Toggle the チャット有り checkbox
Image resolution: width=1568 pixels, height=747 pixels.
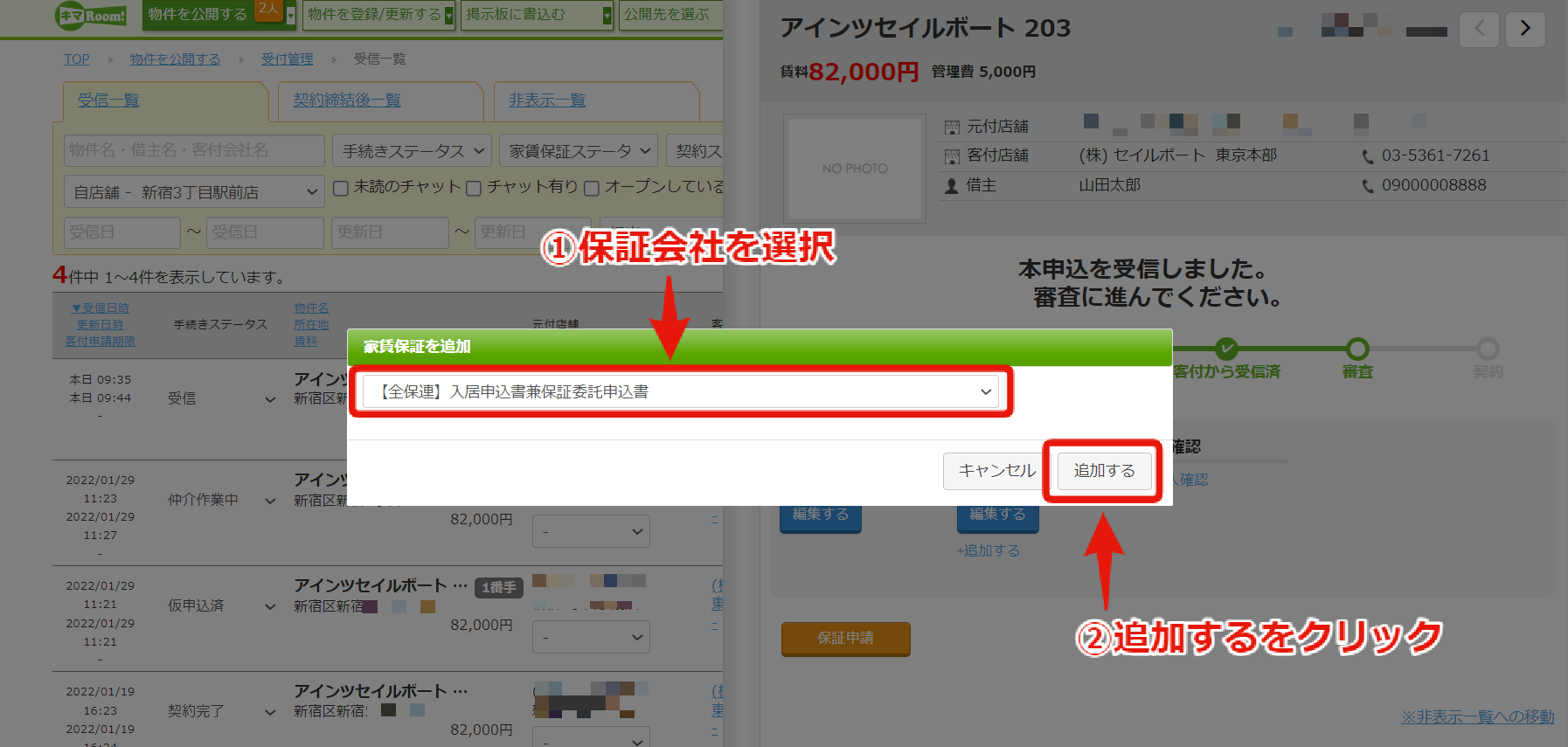coord(474,188)
